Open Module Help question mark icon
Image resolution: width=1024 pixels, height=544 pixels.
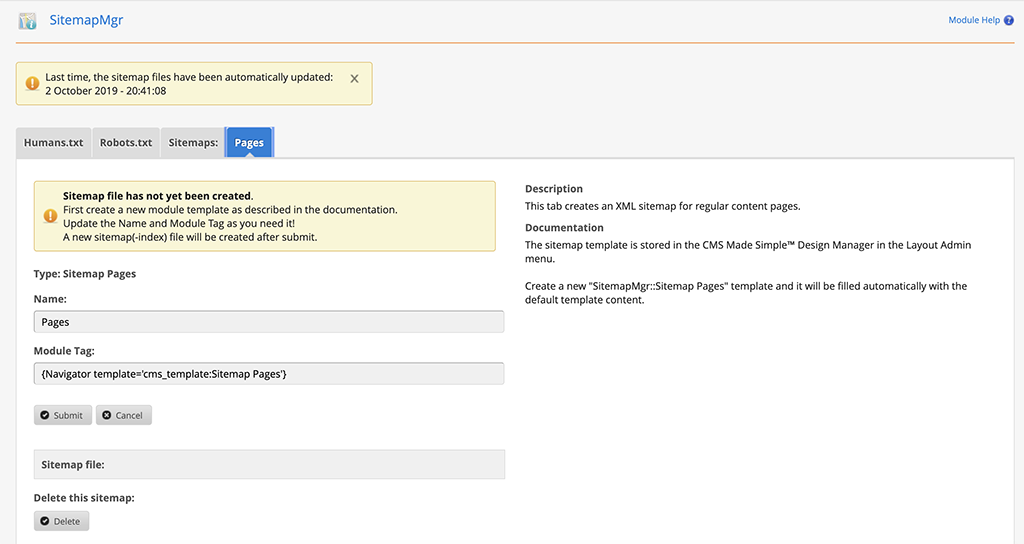tap(1009, 20)
